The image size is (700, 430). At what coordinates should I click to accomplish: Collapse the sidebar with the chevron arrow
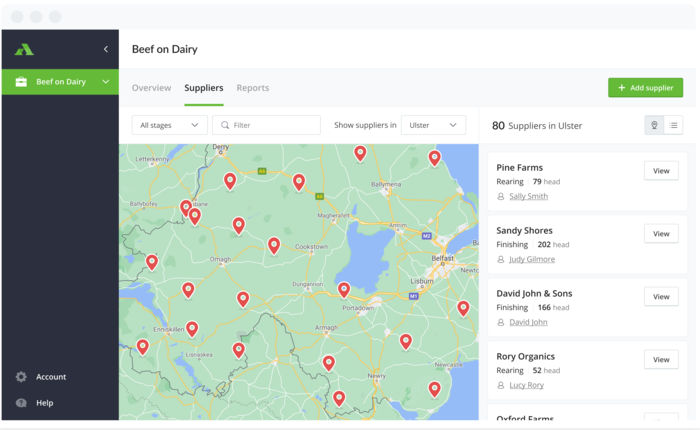click(106, 49)
